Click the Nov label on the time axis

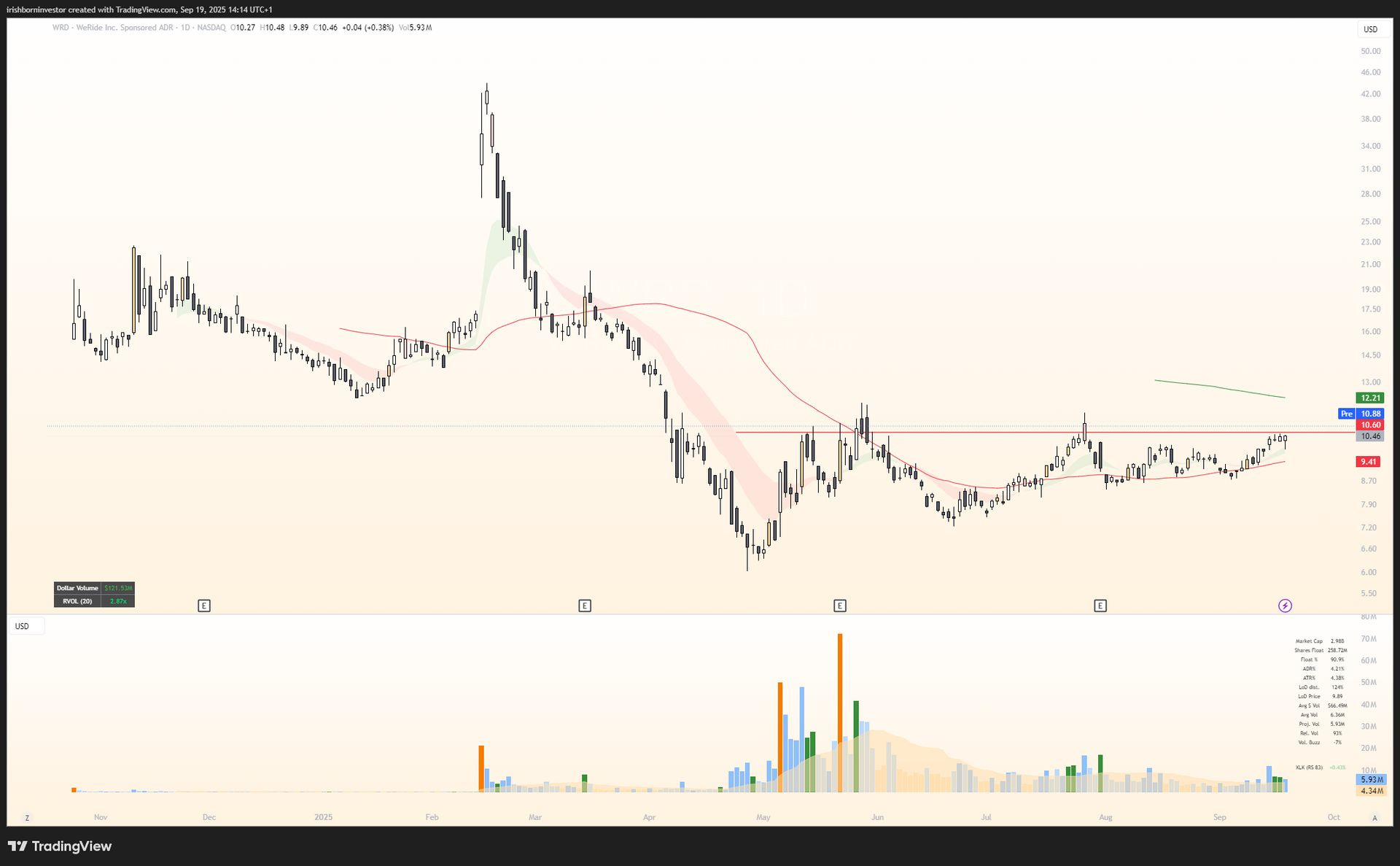coord(101,817)
